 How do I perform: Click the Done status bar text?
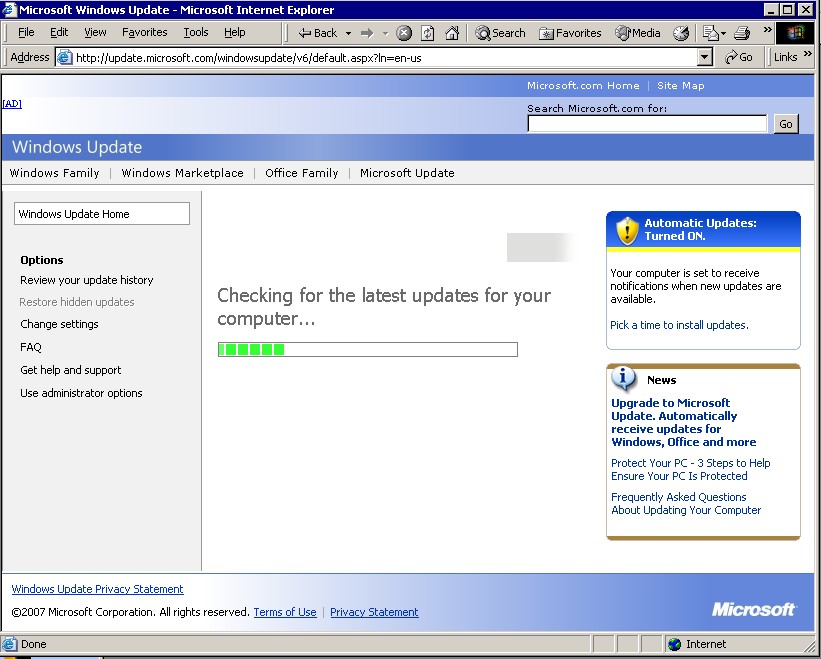[x=34, y=644]
